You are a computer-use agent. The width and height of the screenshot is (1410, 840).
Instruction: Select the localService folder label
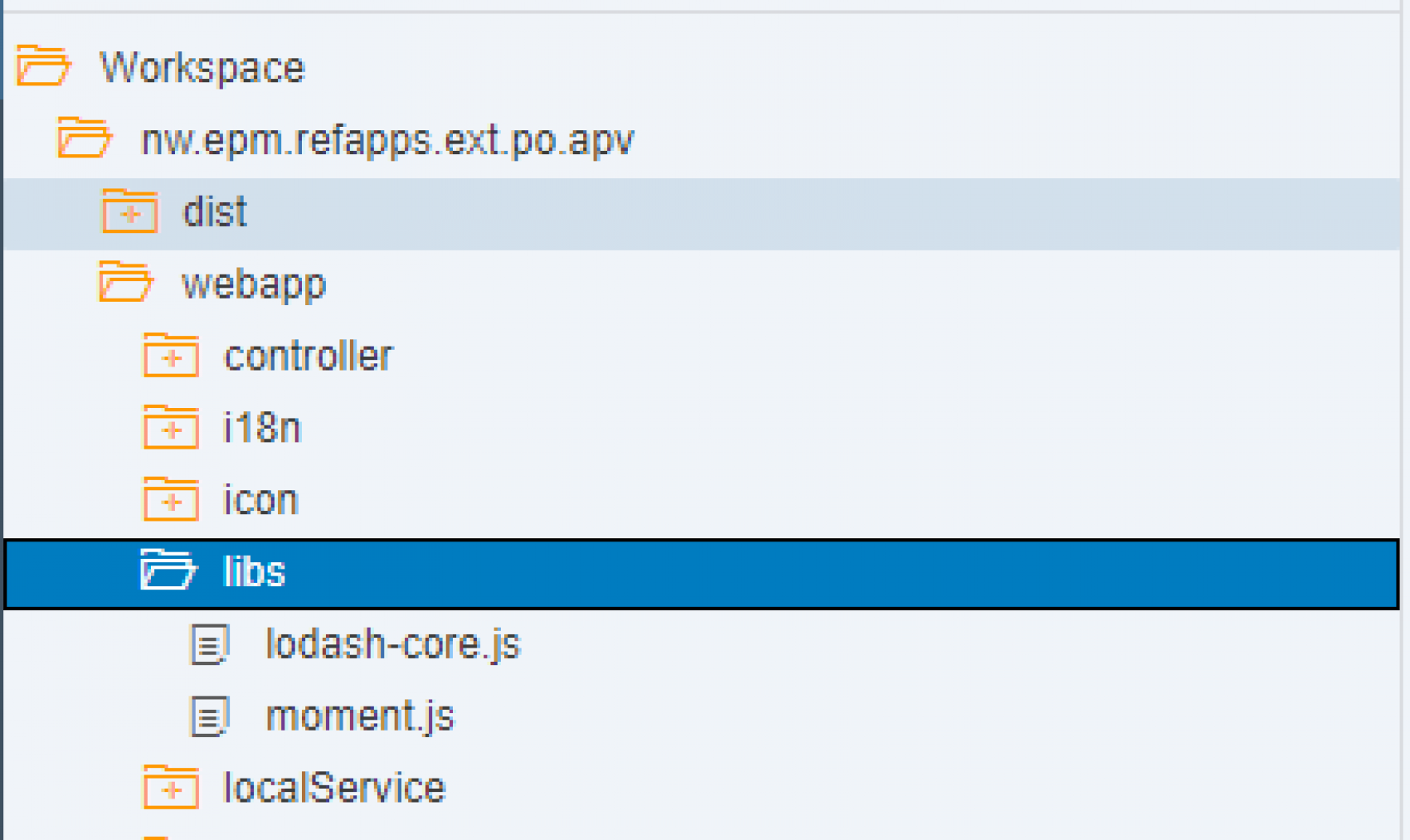(x=334, y=788)
